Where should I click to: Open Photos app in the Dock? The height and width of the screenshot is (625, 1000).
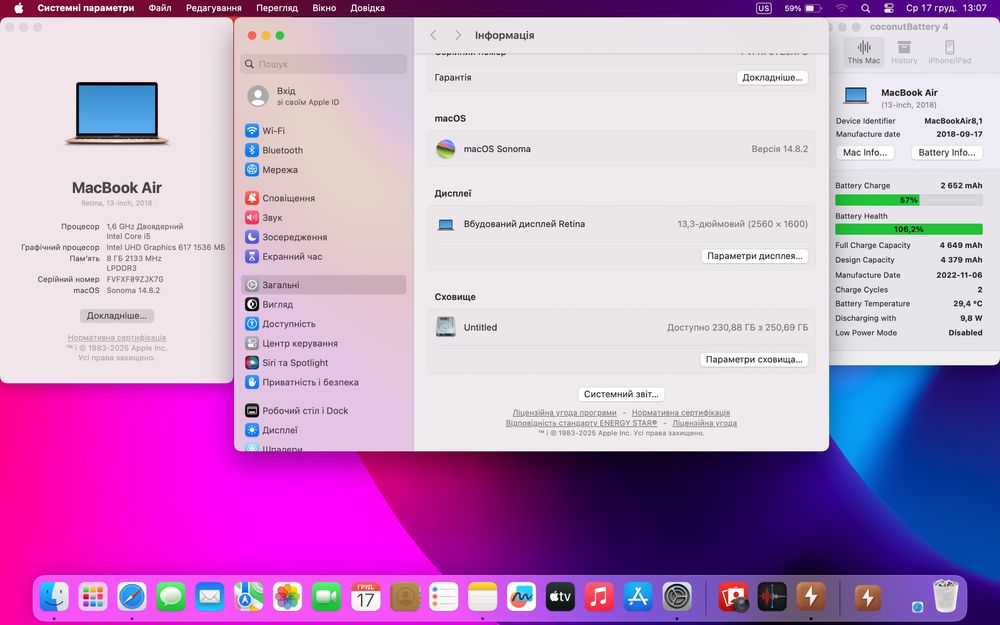tap(288, 598)
